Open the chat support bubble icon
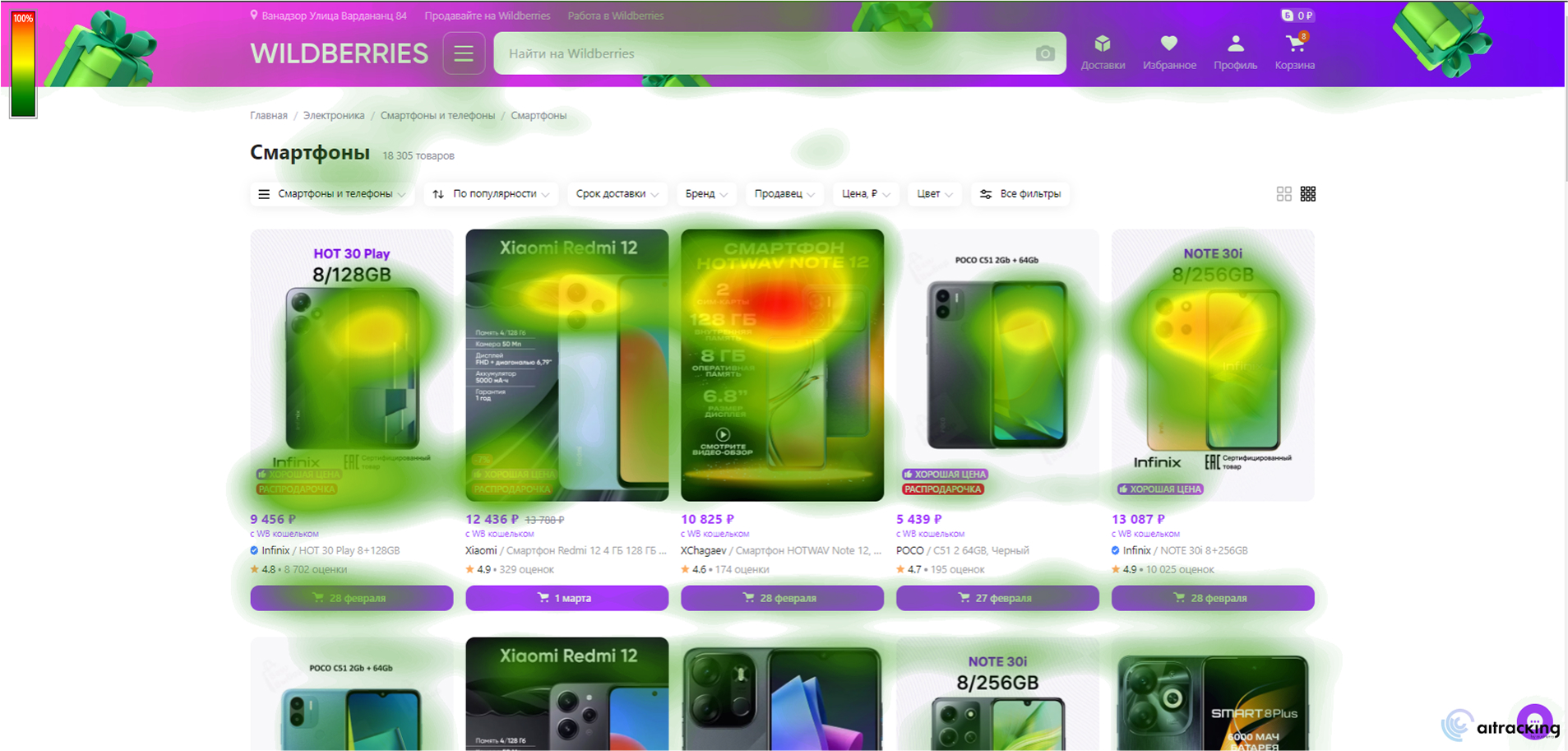The width and height of the screenshot is (1568, 751). tap(1535, 722)
